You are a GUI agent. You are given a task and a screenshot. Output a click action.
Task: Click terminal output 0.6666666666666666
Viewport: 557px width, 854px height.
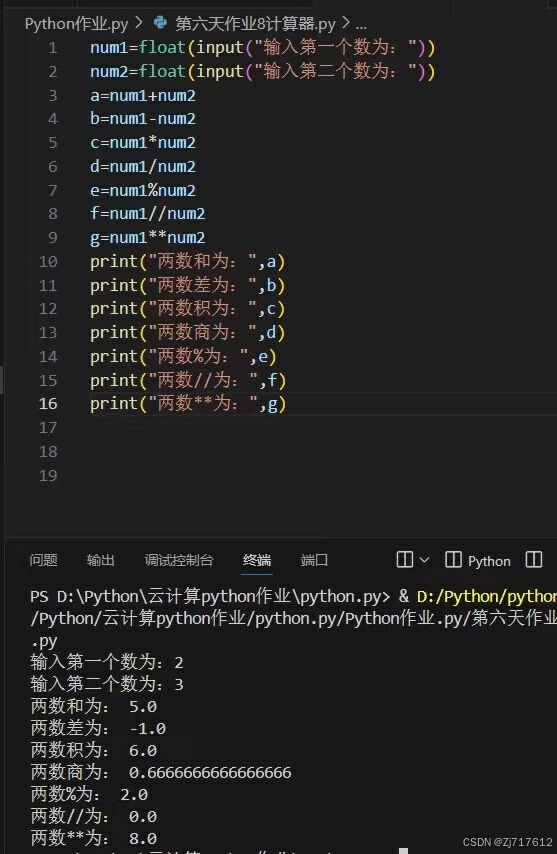[210, 772]
